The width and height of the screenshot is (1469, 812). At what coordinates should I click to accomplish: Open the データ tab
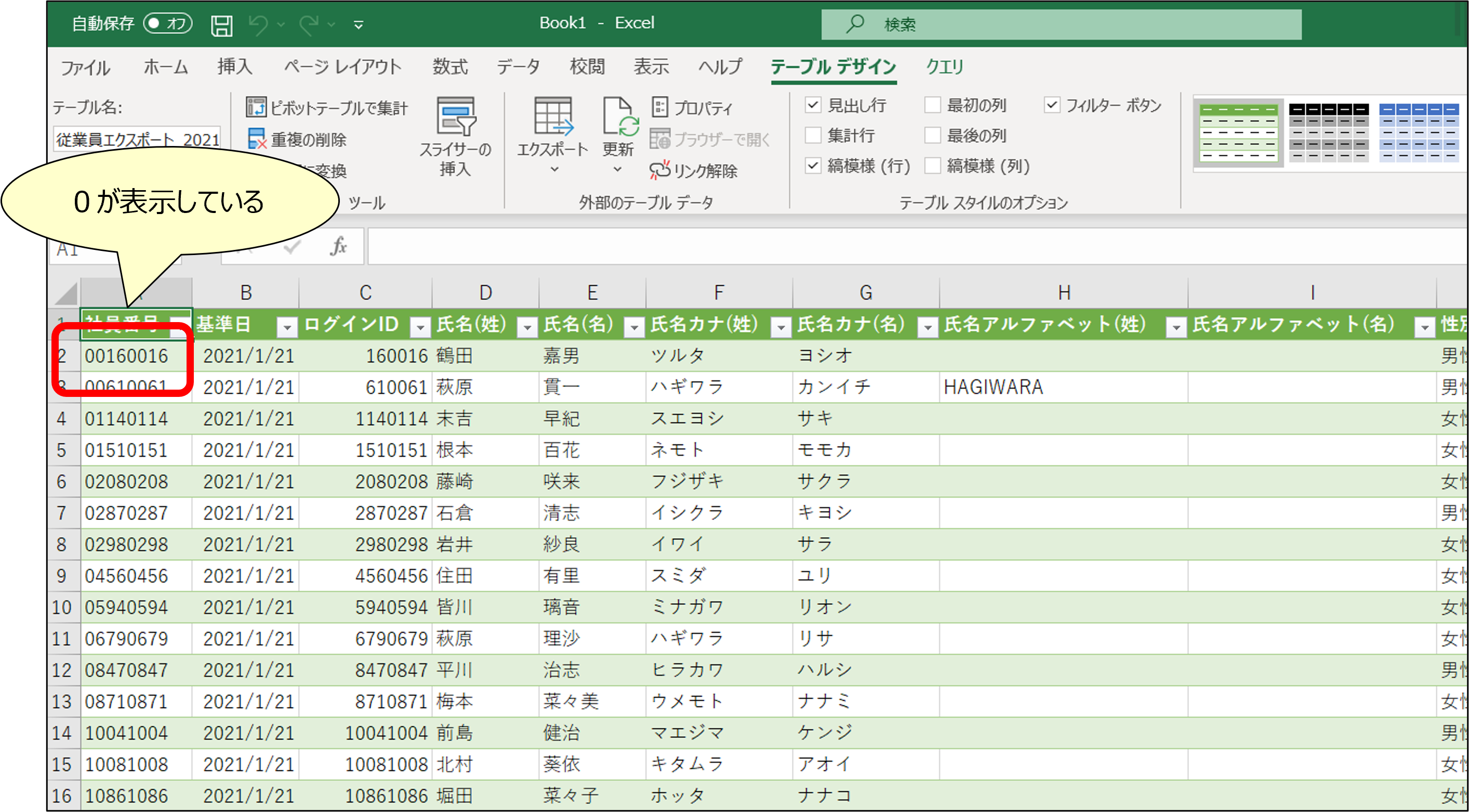click(518, 66)
